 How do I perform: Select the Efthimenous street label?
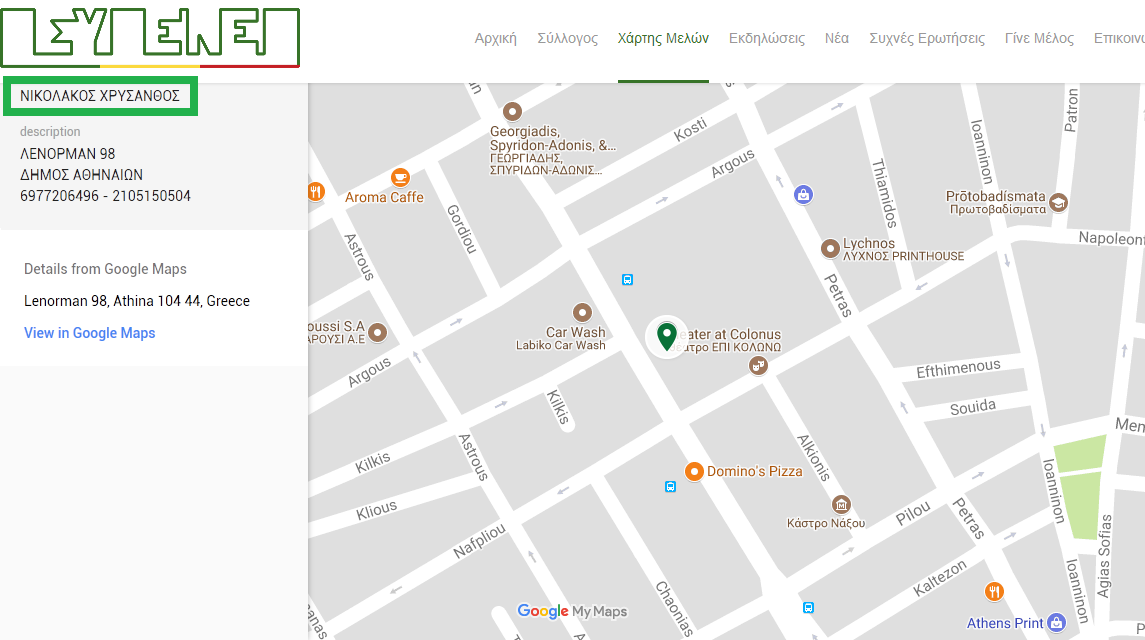tap(958, 368)
